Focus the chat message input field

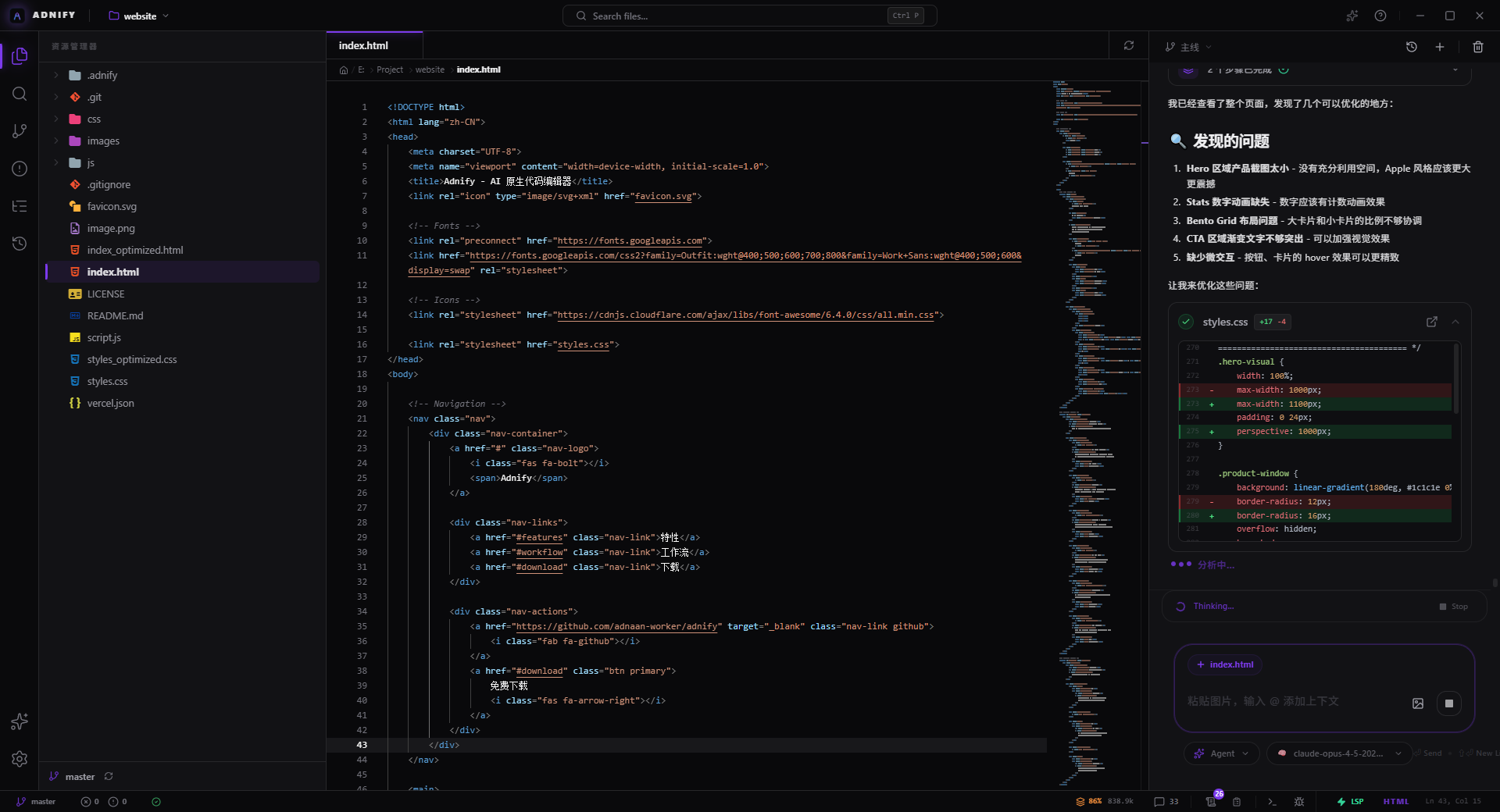[x=1293, y=701]
